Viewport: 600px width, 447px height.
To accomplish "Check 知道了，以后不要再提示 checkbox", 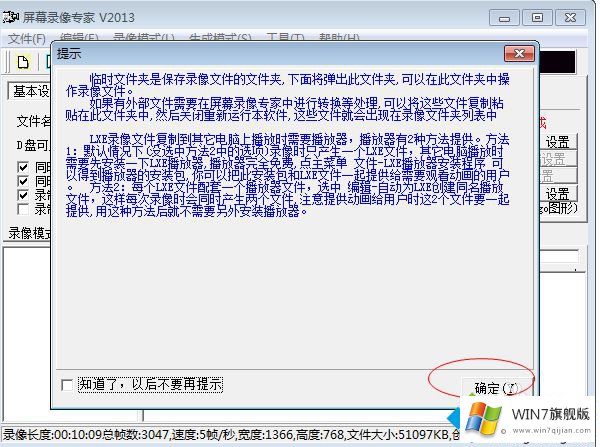I will [x=66, y=385].
